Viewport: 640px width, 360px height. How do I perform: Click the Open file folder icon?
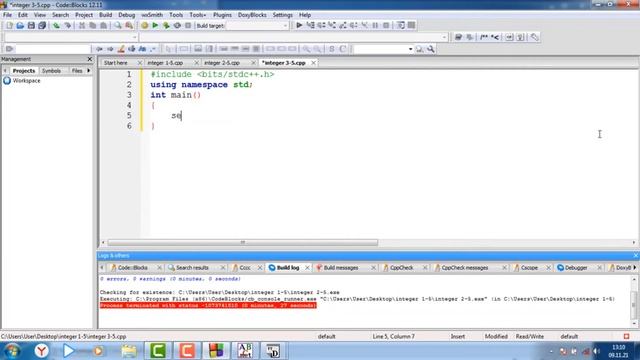[x=20, y=25]
